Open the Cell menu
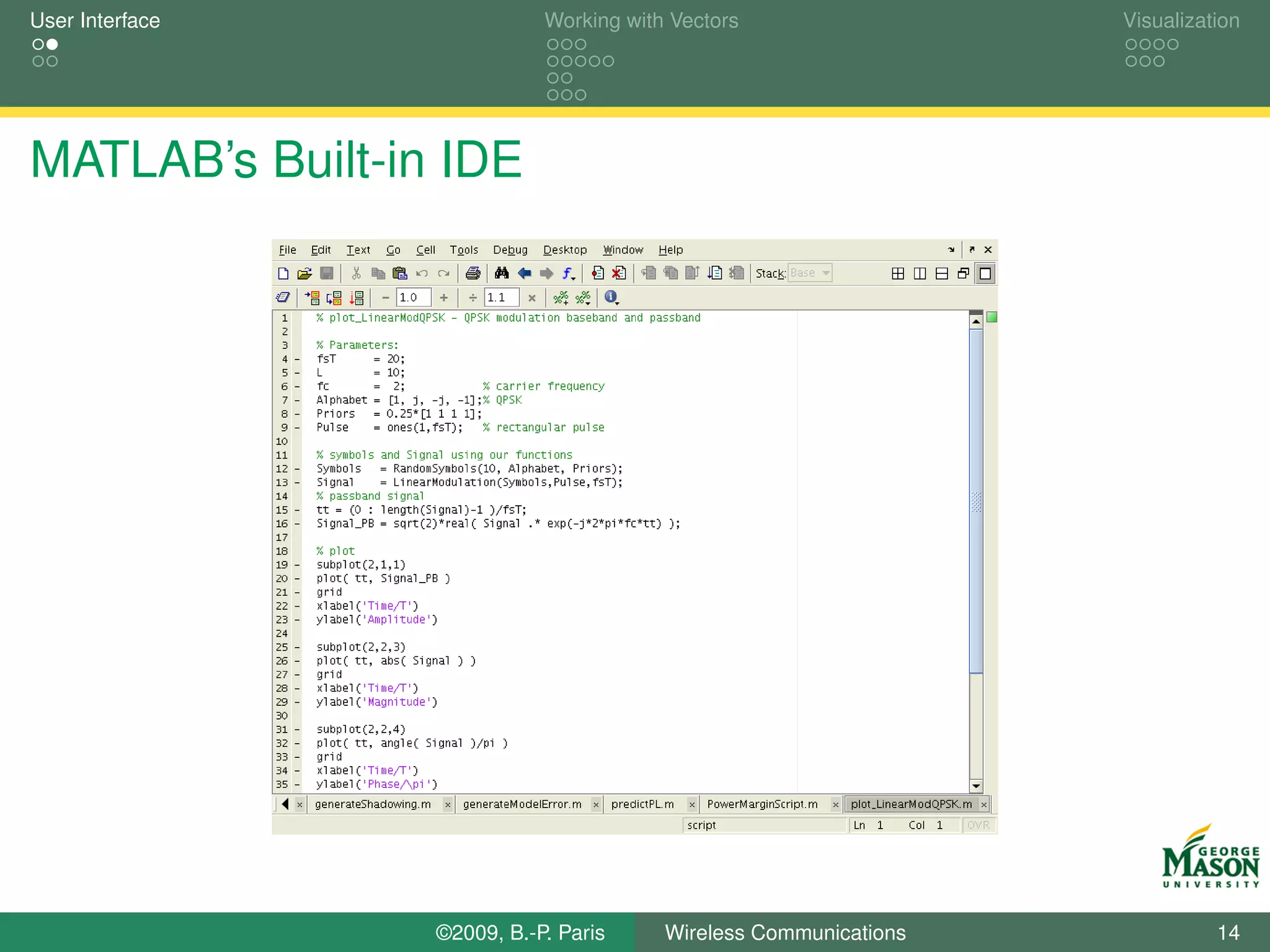Viewport: 1270px width, 952px height. click(425, 250)
